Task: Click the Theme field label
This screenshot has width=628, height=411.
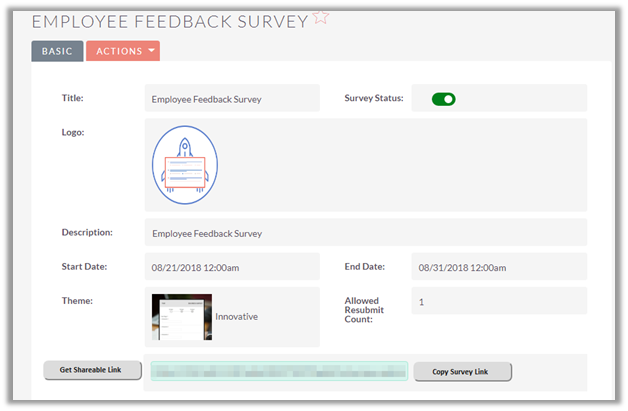Action: pyautogui.click(x=77, y=300)
